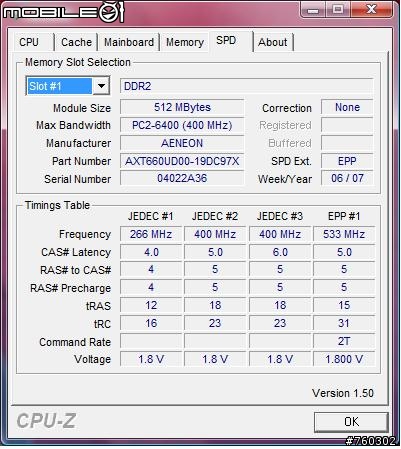Screen dimensions: 401x449
Task: Click the Module Size label
Action: tap(82, 108)
